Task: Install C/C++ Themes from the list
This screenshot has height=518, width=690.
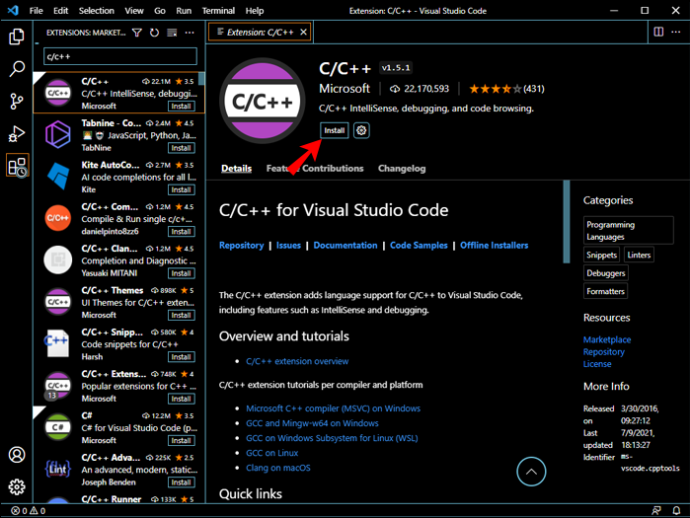Action: click(181, 315)
